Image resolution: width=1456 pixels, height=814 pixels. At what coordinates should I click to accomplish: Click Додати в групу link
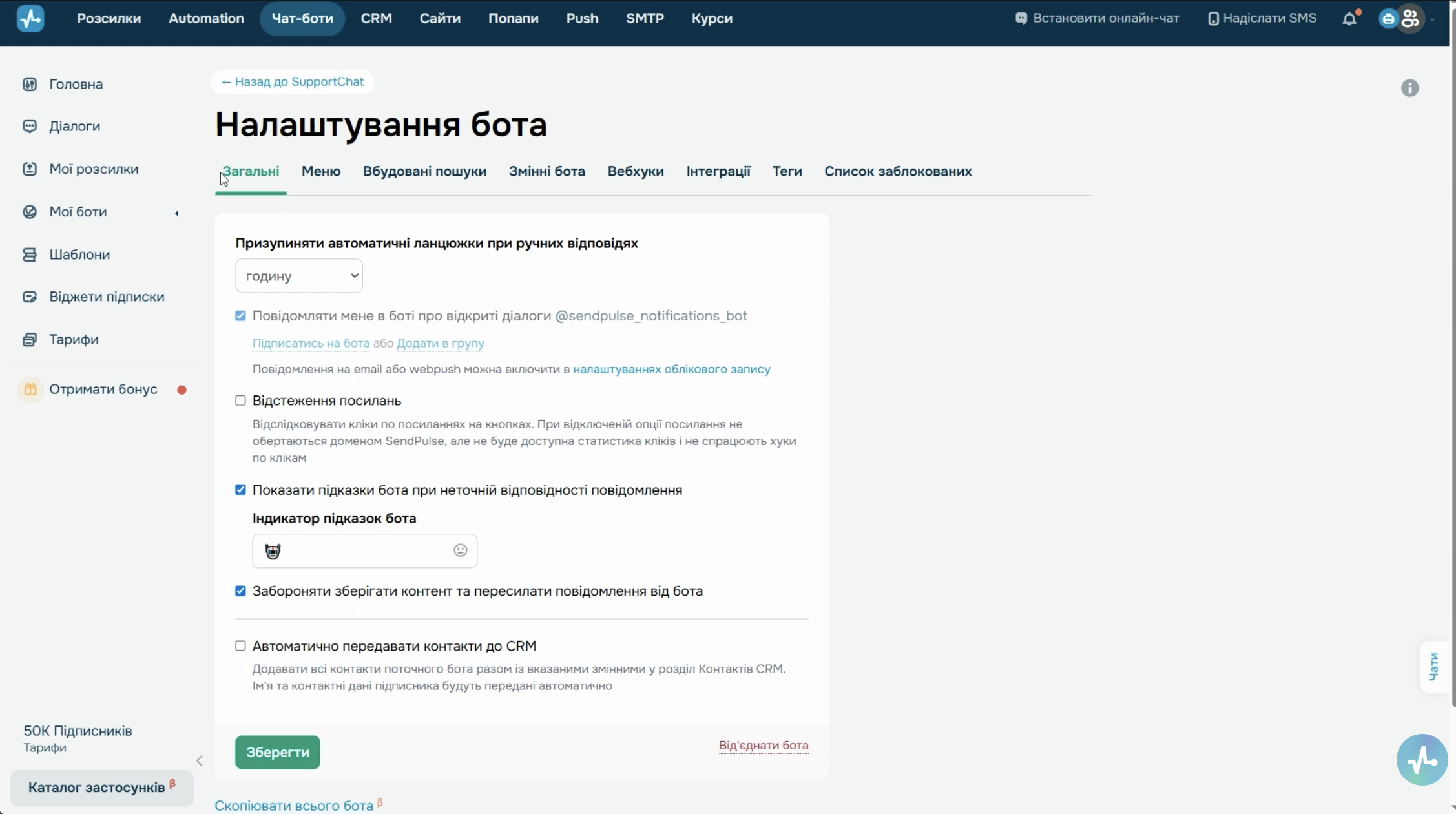441,343
